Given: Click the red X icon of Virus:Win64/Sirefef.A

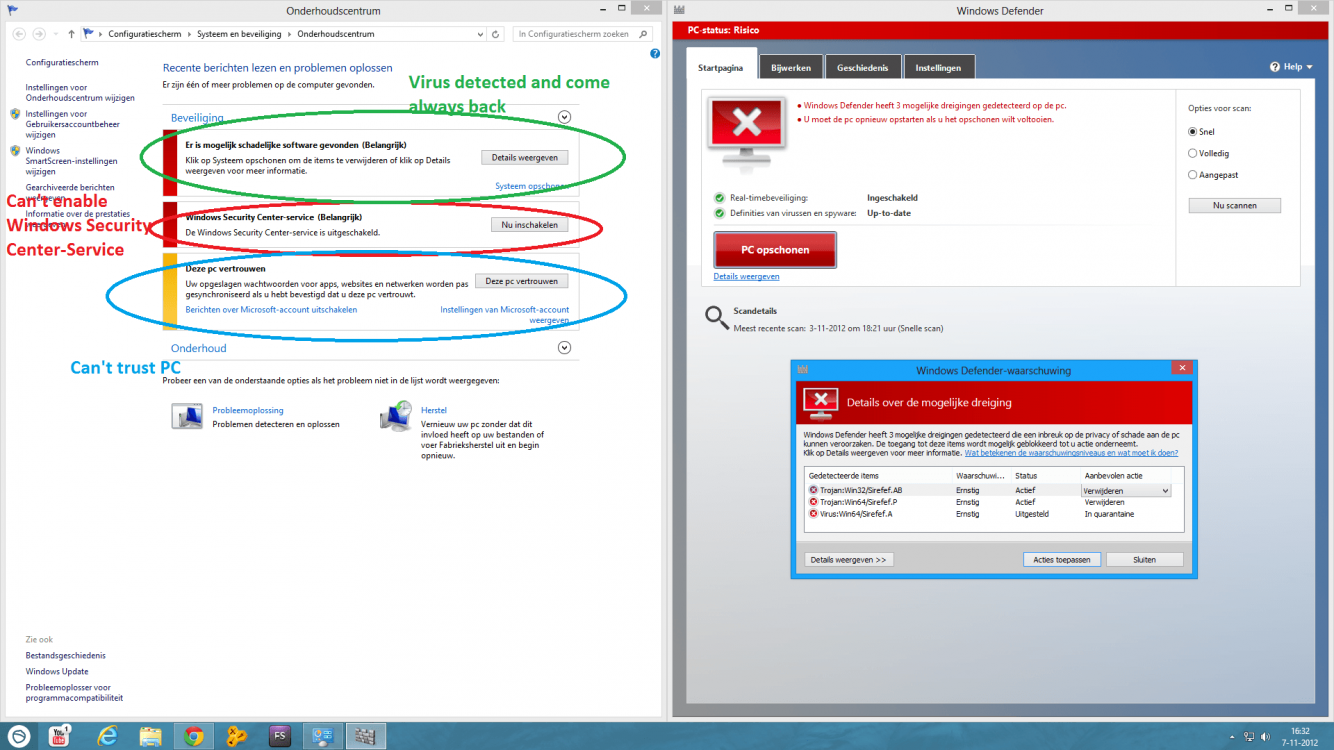Looking at the screenshot, I should [814, 514].
